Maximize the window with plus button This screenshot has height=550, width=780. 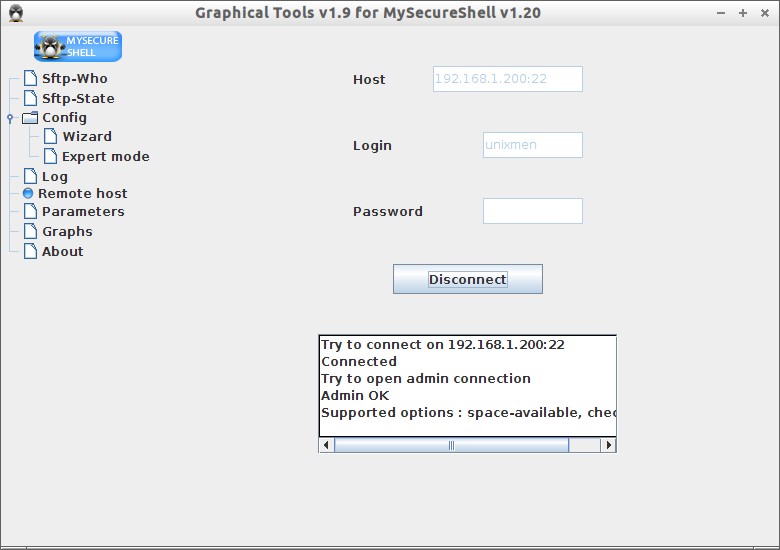click(743, 13)
